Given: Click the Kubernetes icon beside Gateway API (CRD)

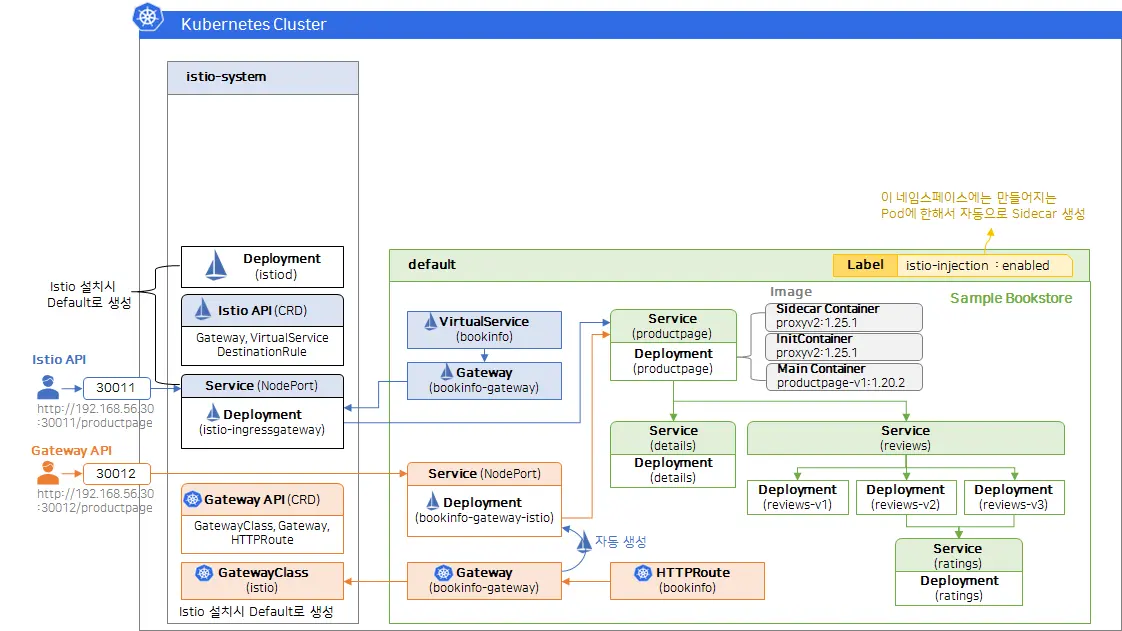Looking at the screenshot, I should click(x=191, y=499).
